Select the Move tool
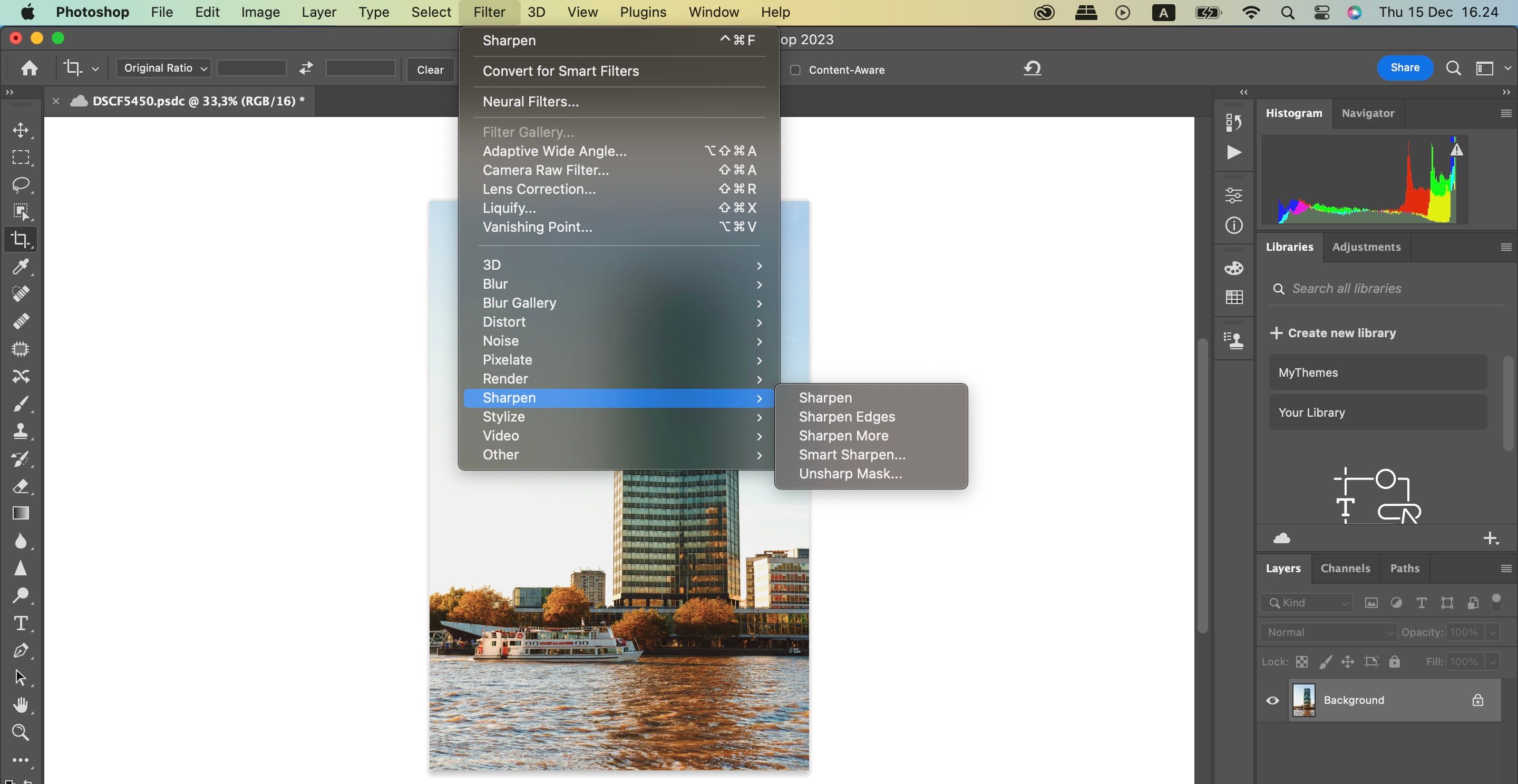The height and width of the screenshot is (784, 1518). [21, 130]
